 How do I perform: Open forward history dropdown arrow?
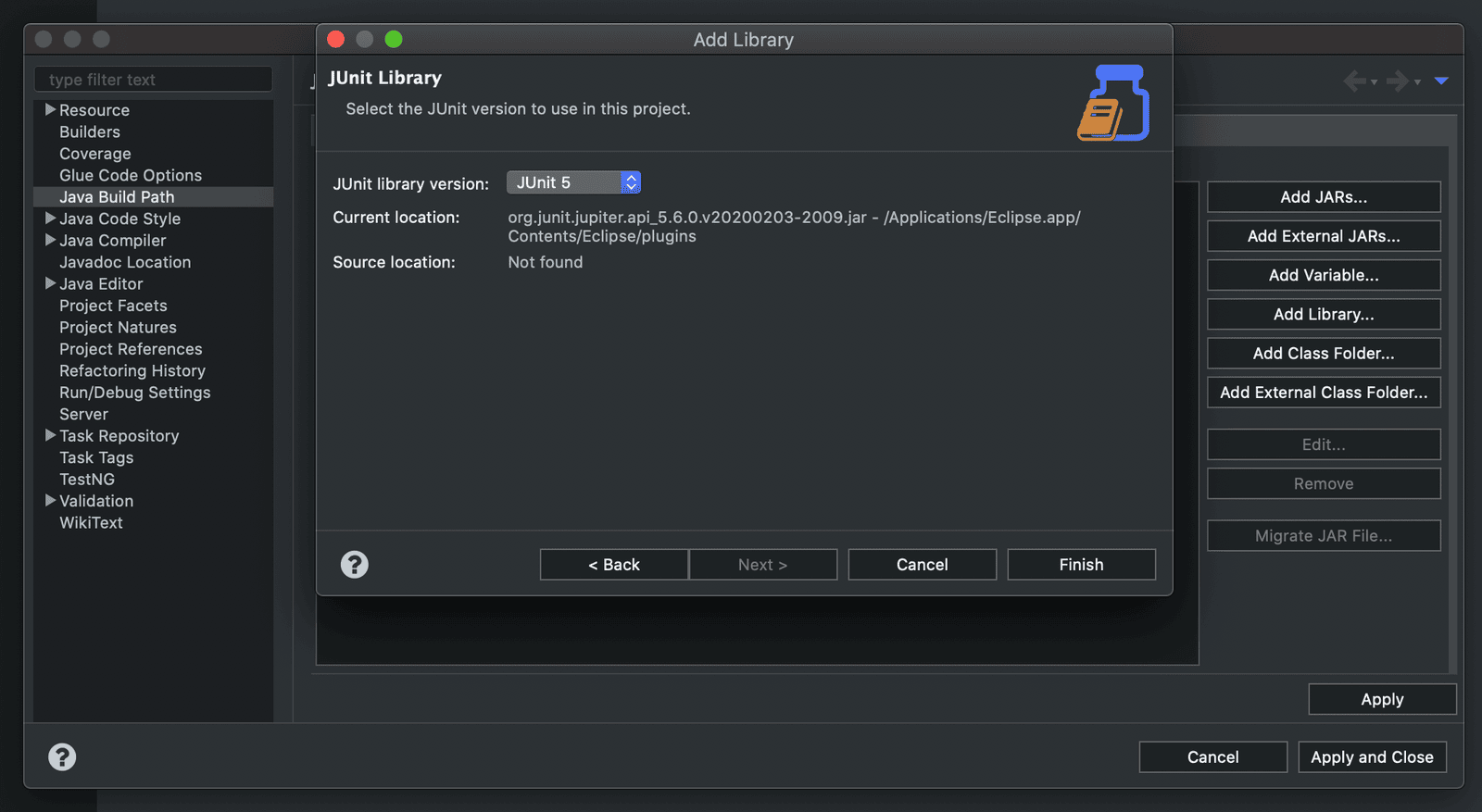1417,82
